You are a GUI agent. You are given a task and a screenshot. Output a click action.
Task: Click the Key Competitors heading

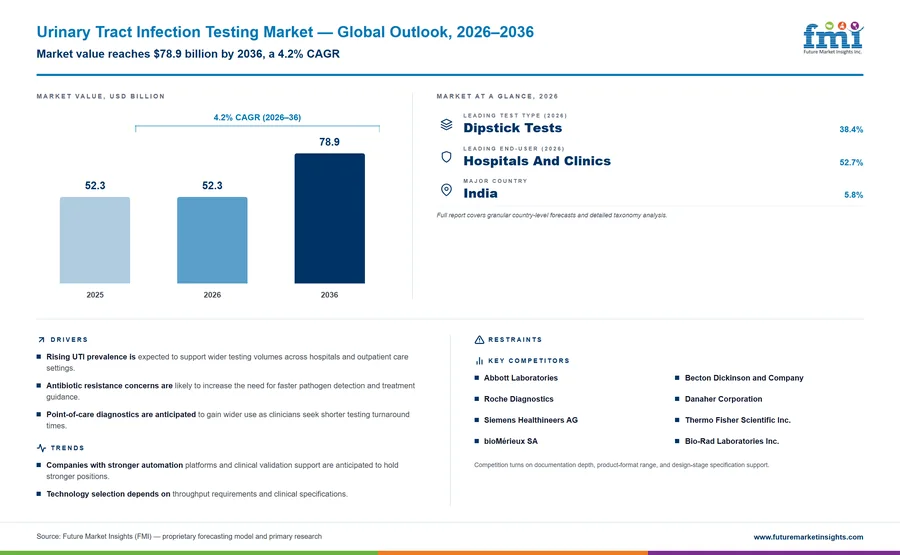(529, 361)
